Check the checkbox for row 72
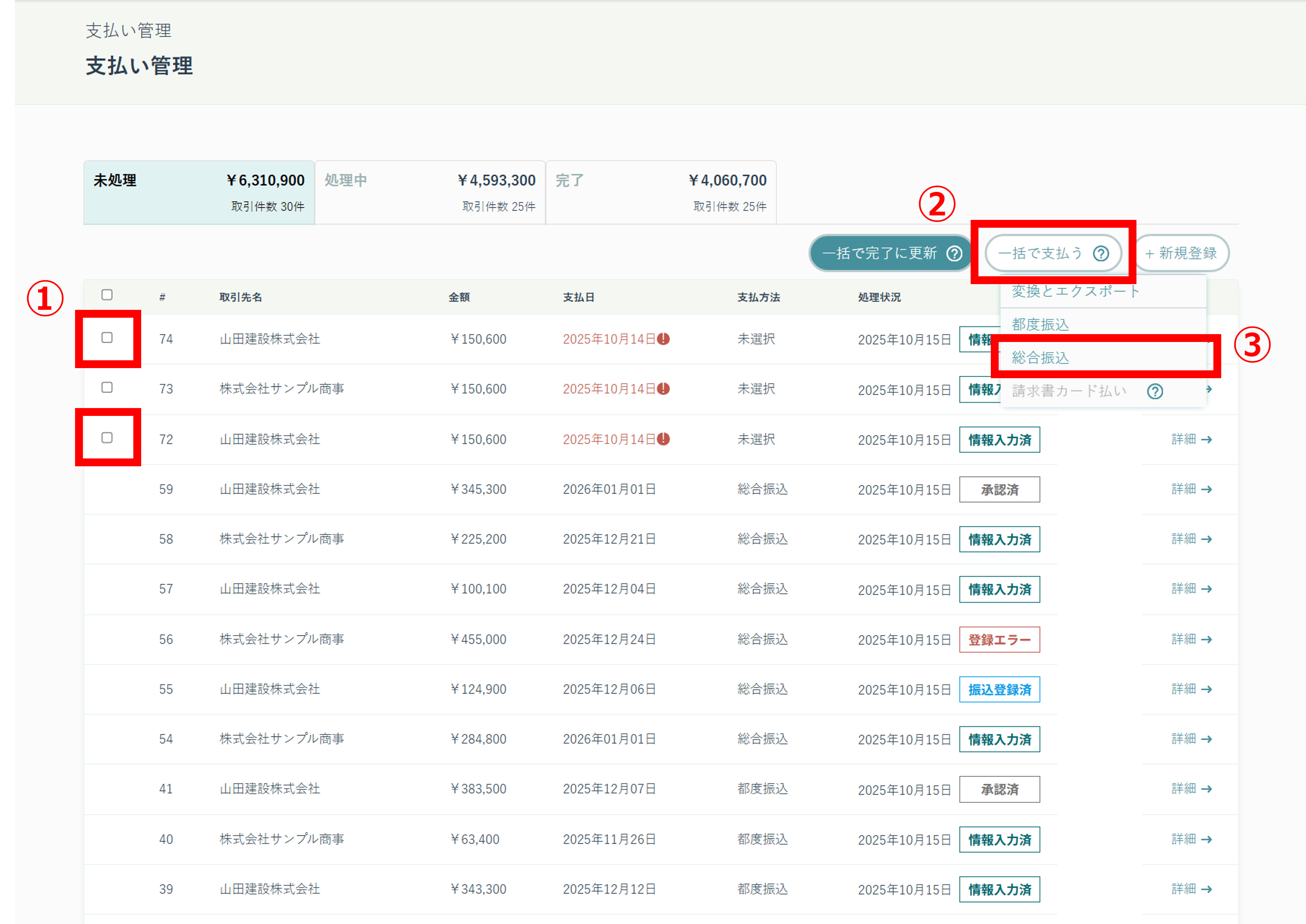 click(107, 438)
